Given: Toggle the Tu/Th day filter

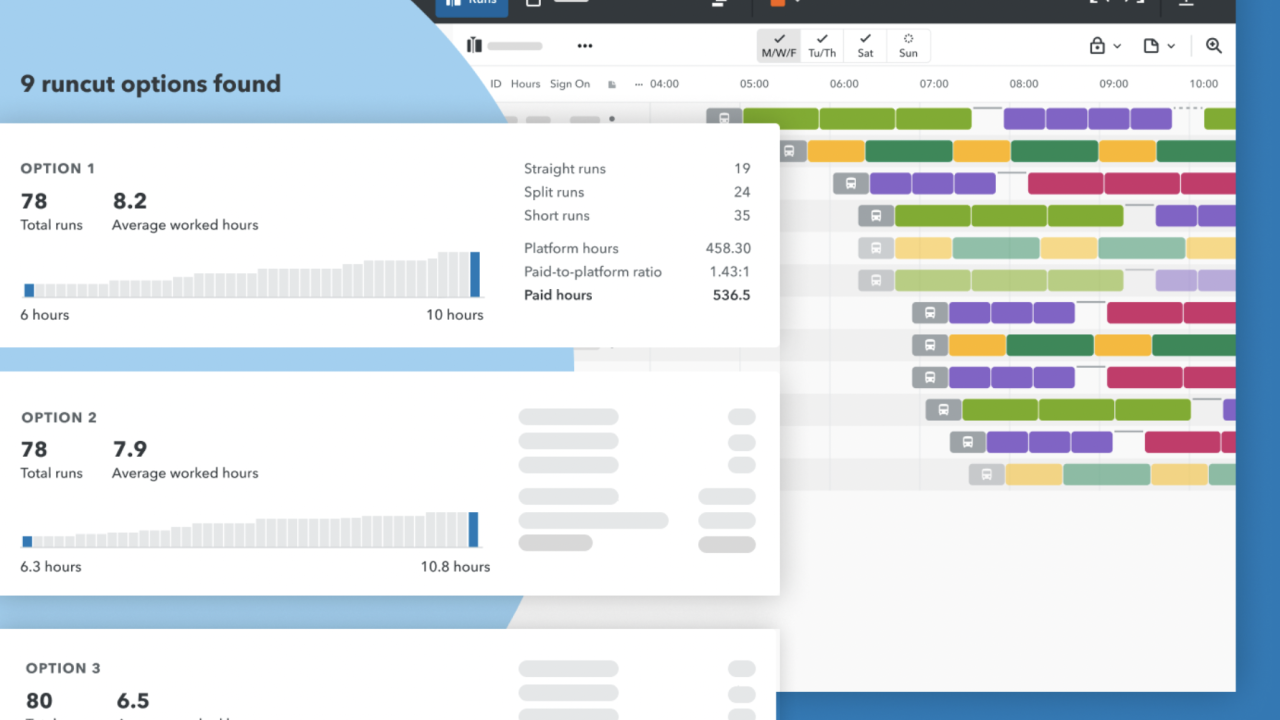Looking at the screenshot, I should (x=821, y=45).
